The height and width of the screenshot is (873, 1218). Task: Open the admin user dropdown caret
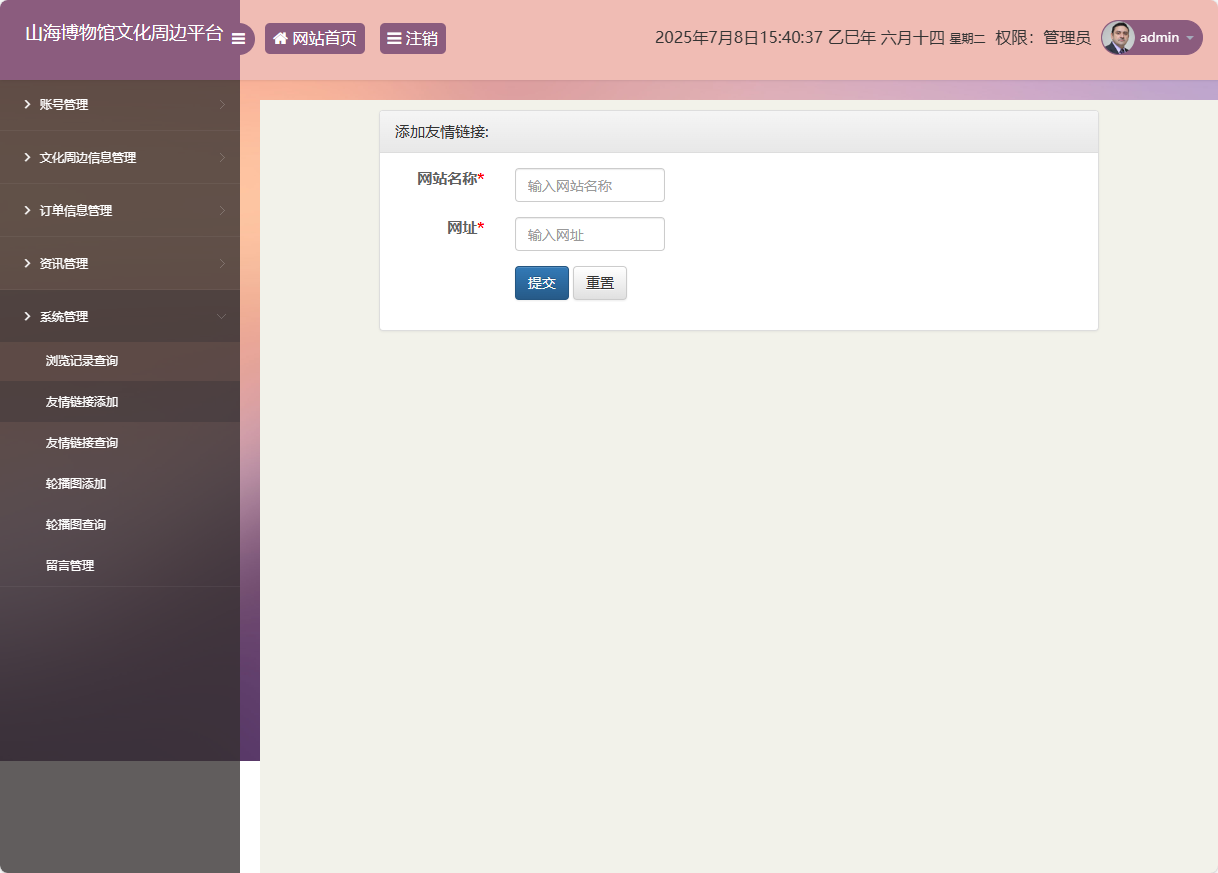(x=1190, y=38)
